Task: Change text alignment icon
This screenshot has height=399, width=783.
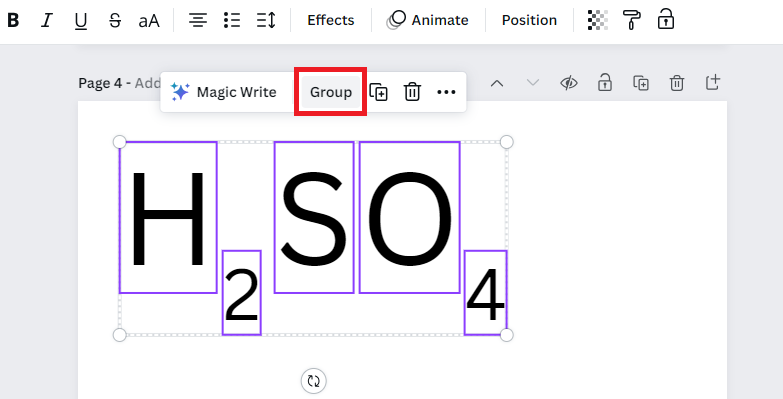Action: pos(198,20)
